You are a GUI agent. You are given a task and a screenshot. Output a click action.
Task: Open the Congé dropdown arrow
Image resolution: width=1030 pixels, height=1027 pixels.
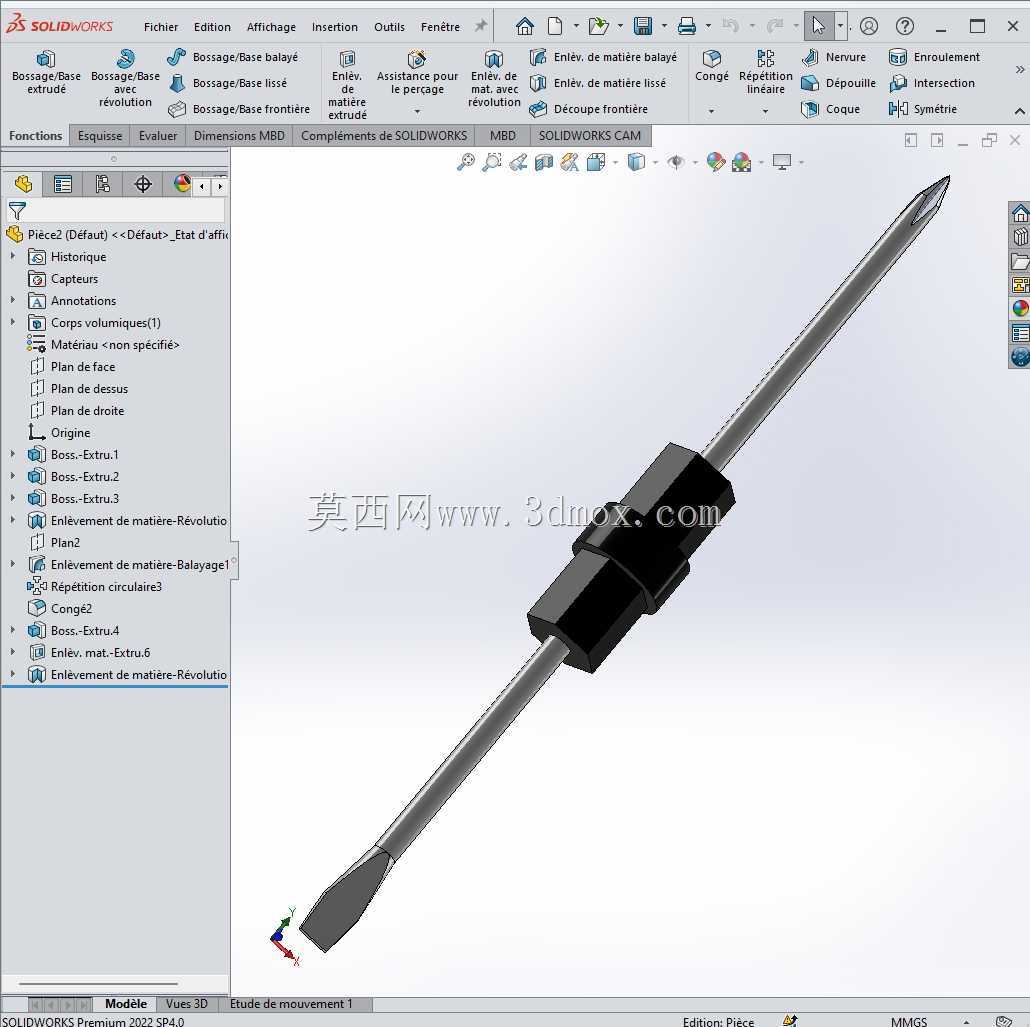coord(711,111)
